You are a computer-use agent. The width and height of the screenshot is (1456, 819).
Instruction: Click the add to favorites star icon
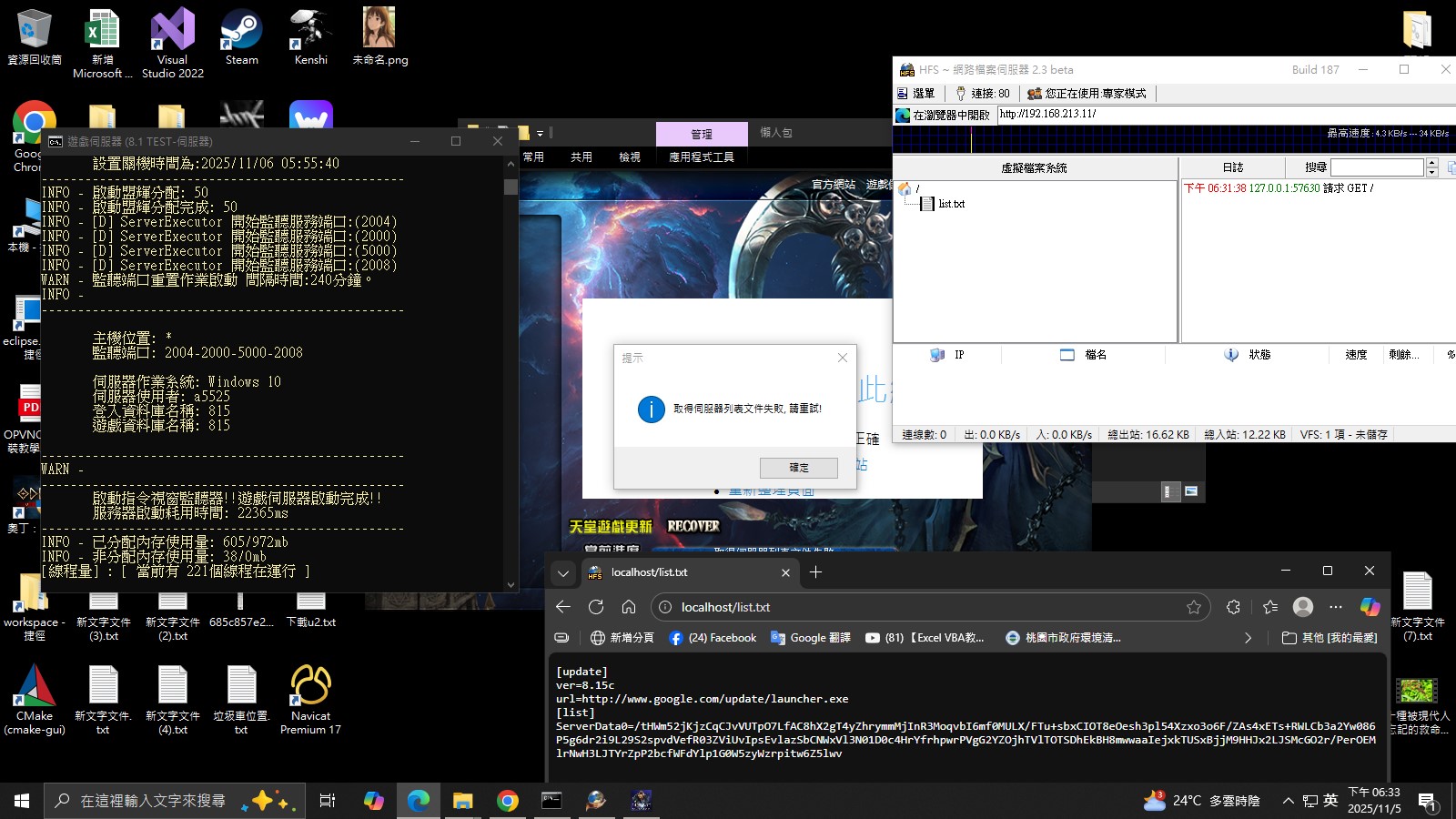pos(1194,607)
